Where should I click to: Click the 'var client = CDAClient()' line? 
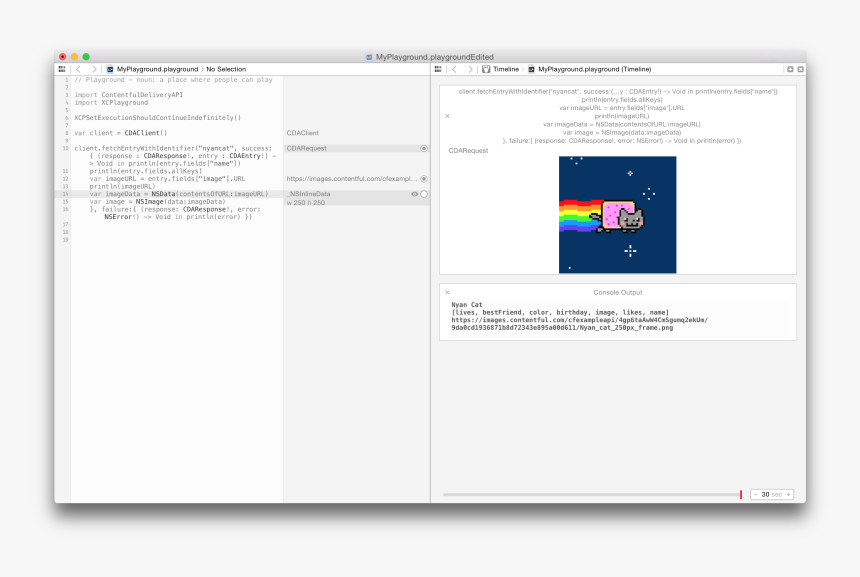121,133
